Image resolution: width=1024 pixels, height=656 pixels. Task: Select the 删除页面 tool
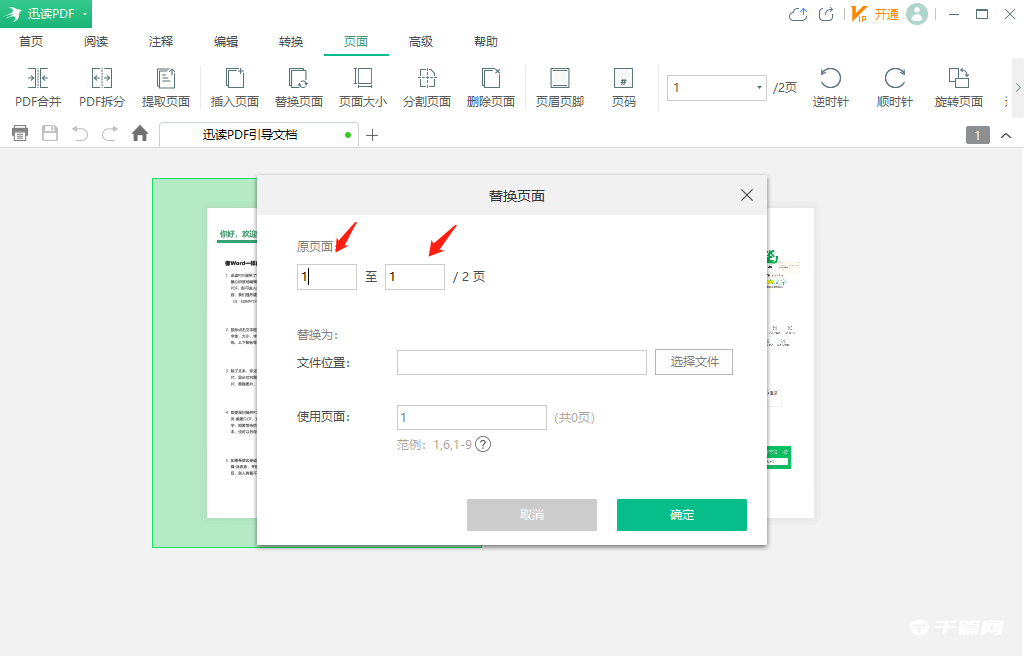[x=491, y=88]
